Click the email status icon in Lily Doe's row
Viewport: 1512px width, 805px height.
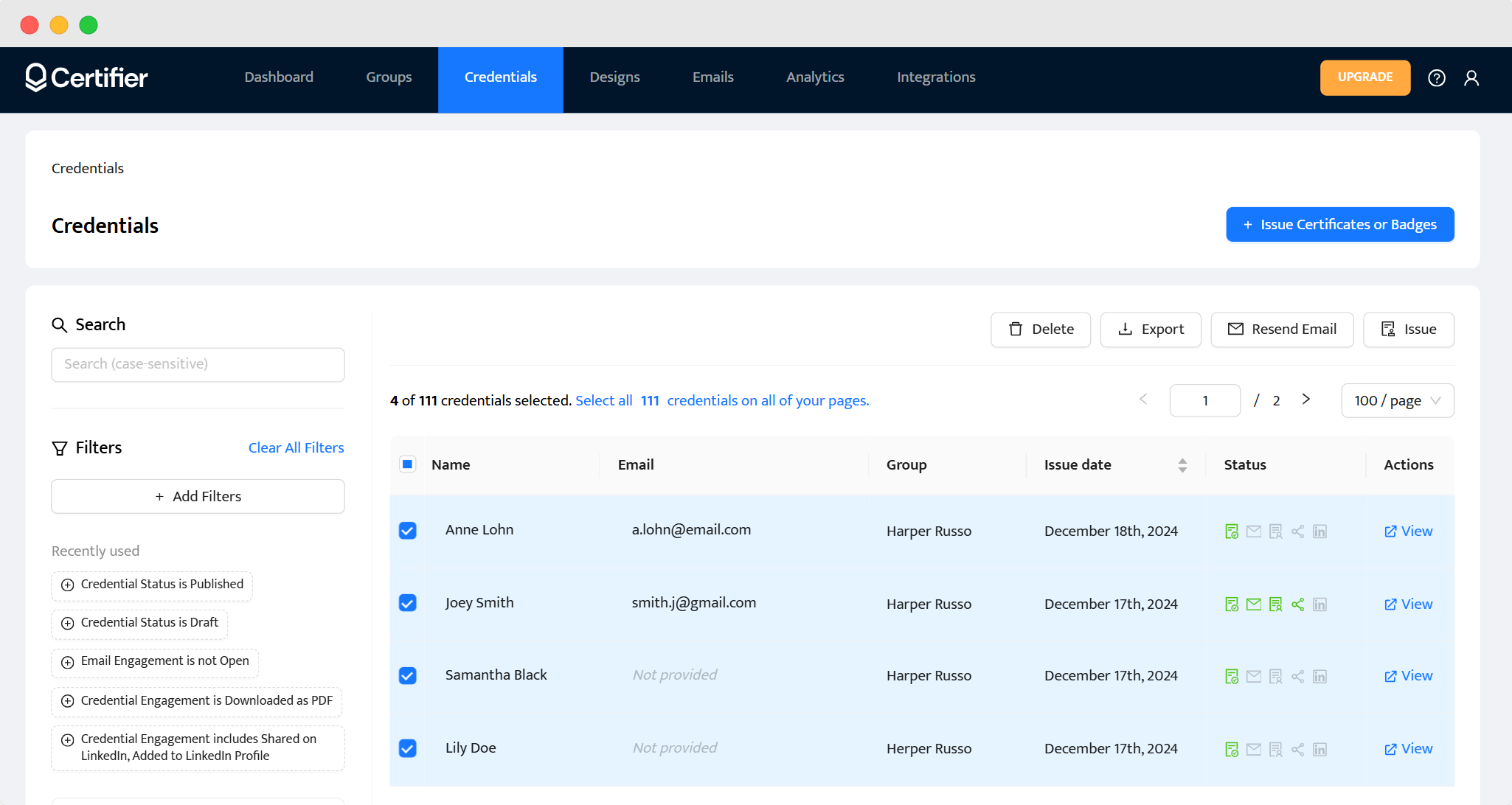point(1253,749)
